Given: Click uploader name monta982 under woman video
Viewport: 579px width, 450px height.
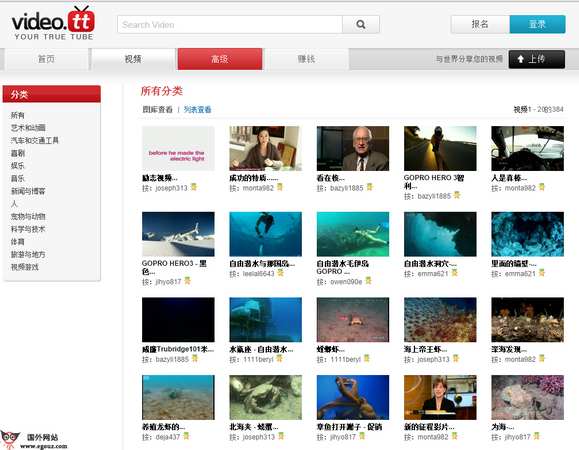Looking at the screenshot, I should (258, 188).
